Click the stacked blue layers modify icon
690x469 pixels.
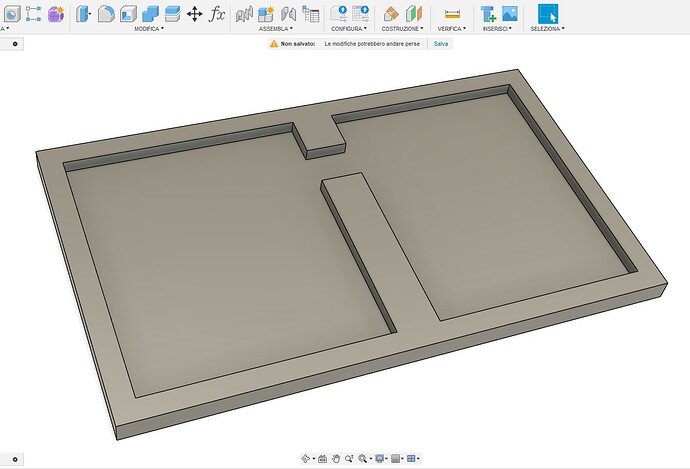tap(172, 14)
